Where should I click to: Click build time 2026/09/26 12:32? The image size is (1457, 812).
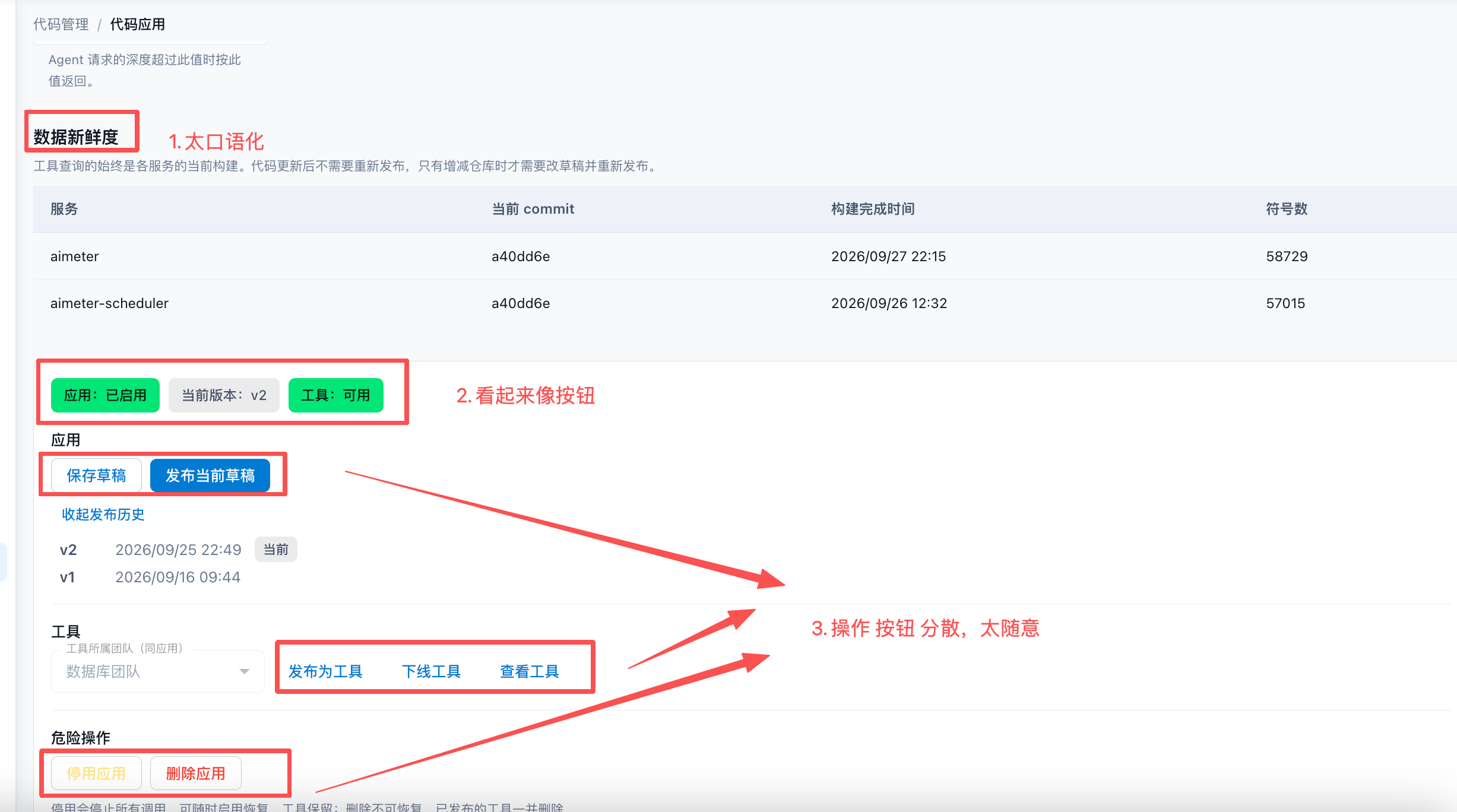[889, 303]
